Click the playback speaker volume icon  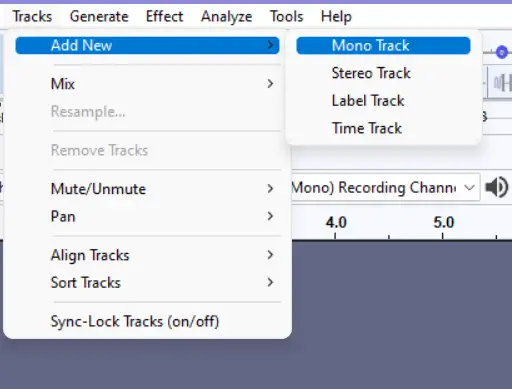[x=497, y=187]
